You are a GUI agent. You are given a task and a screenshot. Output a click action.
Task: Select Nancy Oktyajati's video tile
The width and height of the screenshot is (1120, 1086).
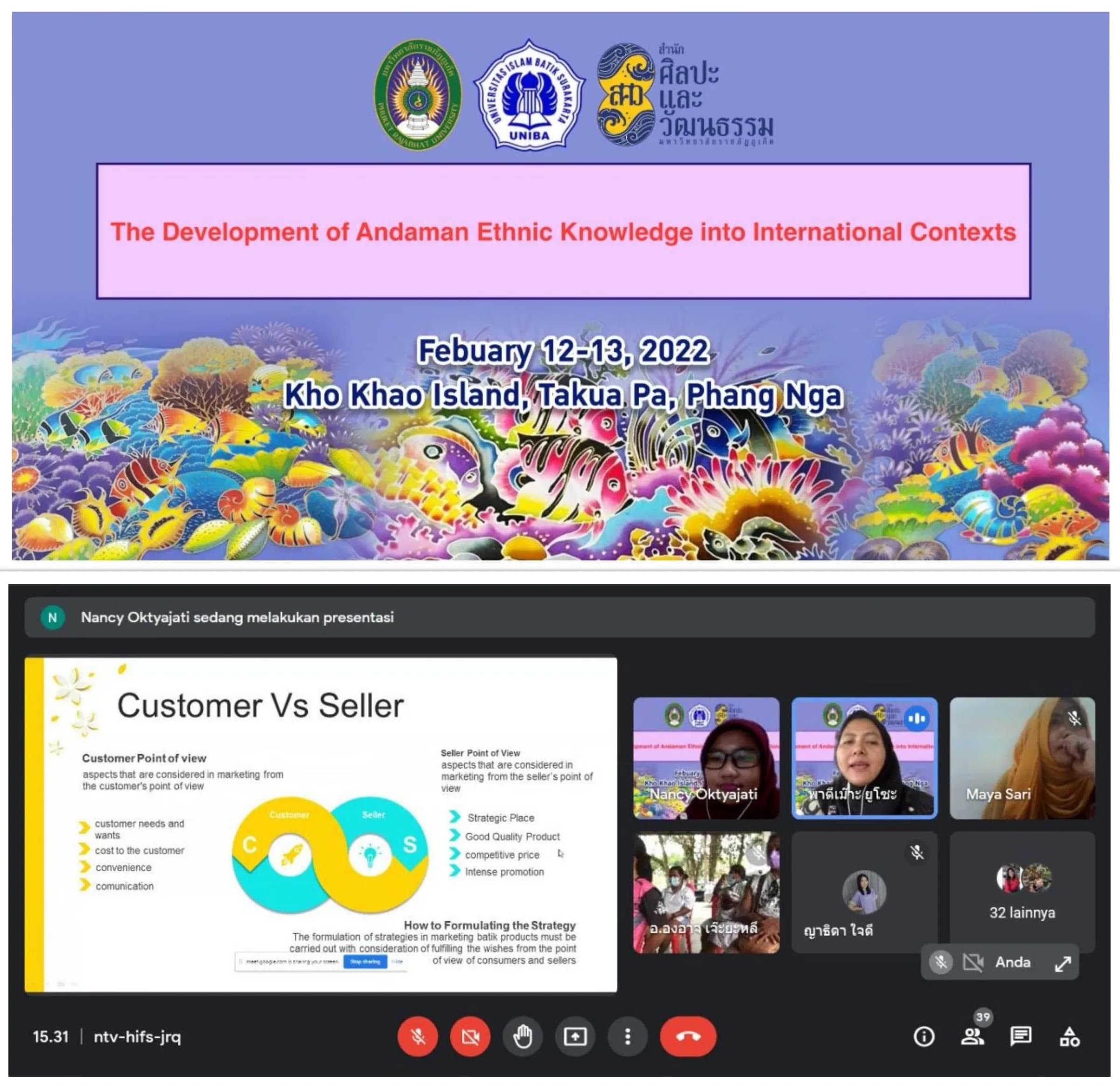tap(706, 758)
